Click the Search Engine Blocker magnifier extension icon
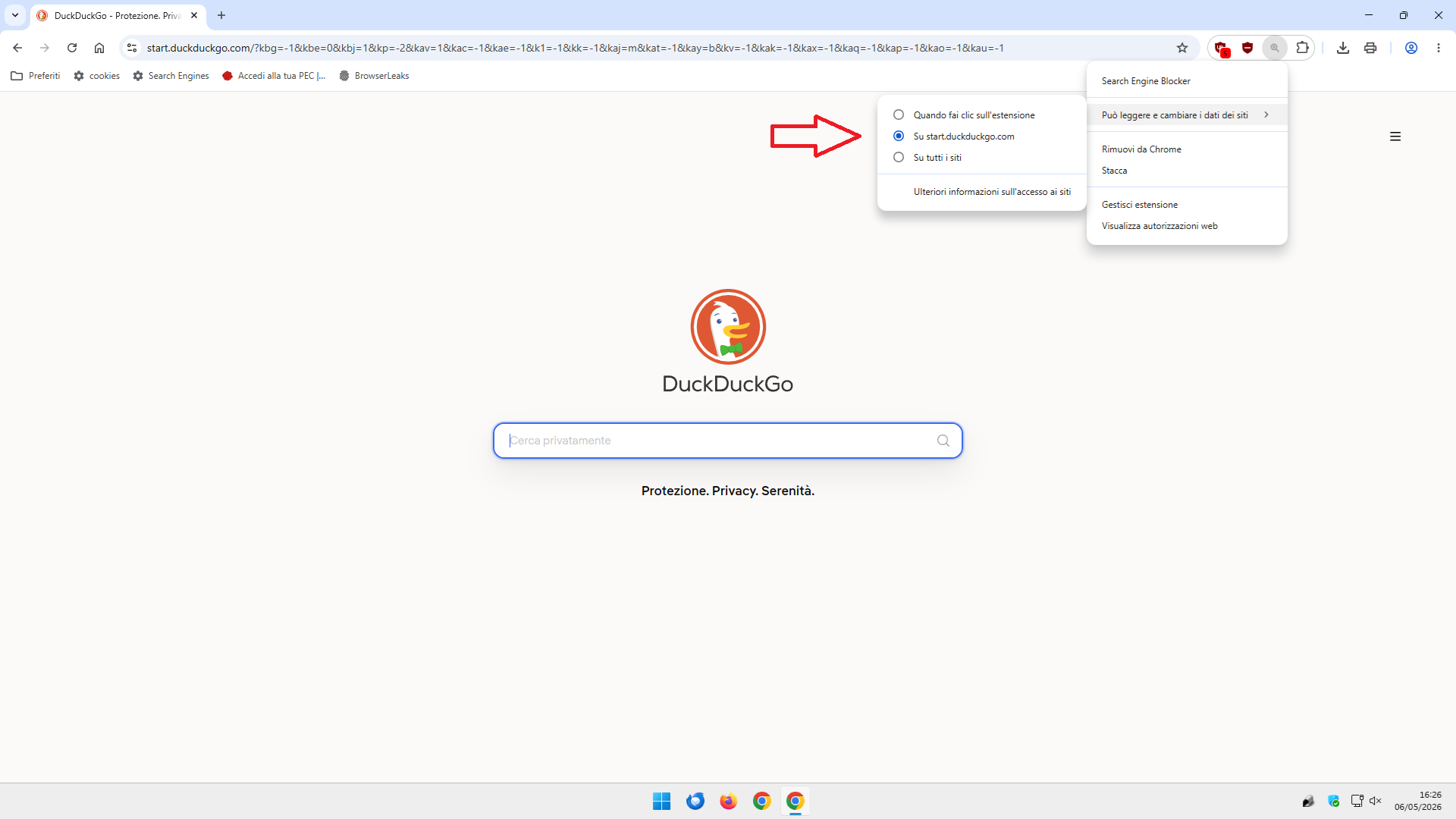 [1275, 48]
